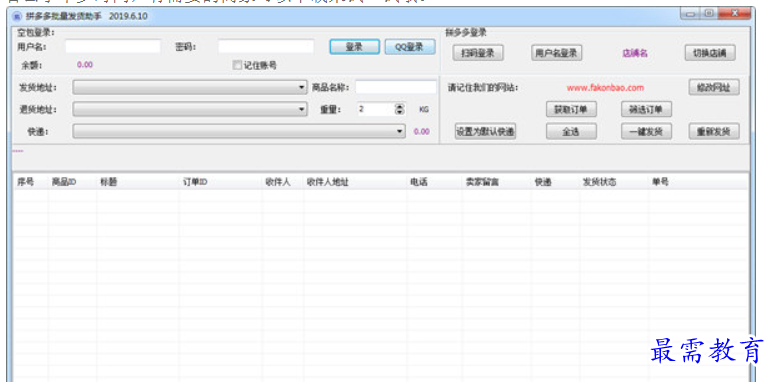Click the 用户名 input field
This screenshot has width=772, height=382.
(113, 47)
